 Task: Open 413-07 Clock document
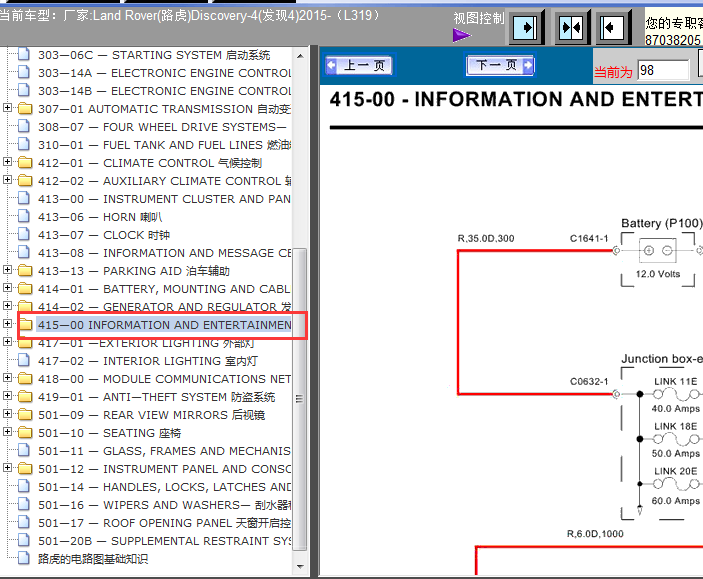coord(104,235)
